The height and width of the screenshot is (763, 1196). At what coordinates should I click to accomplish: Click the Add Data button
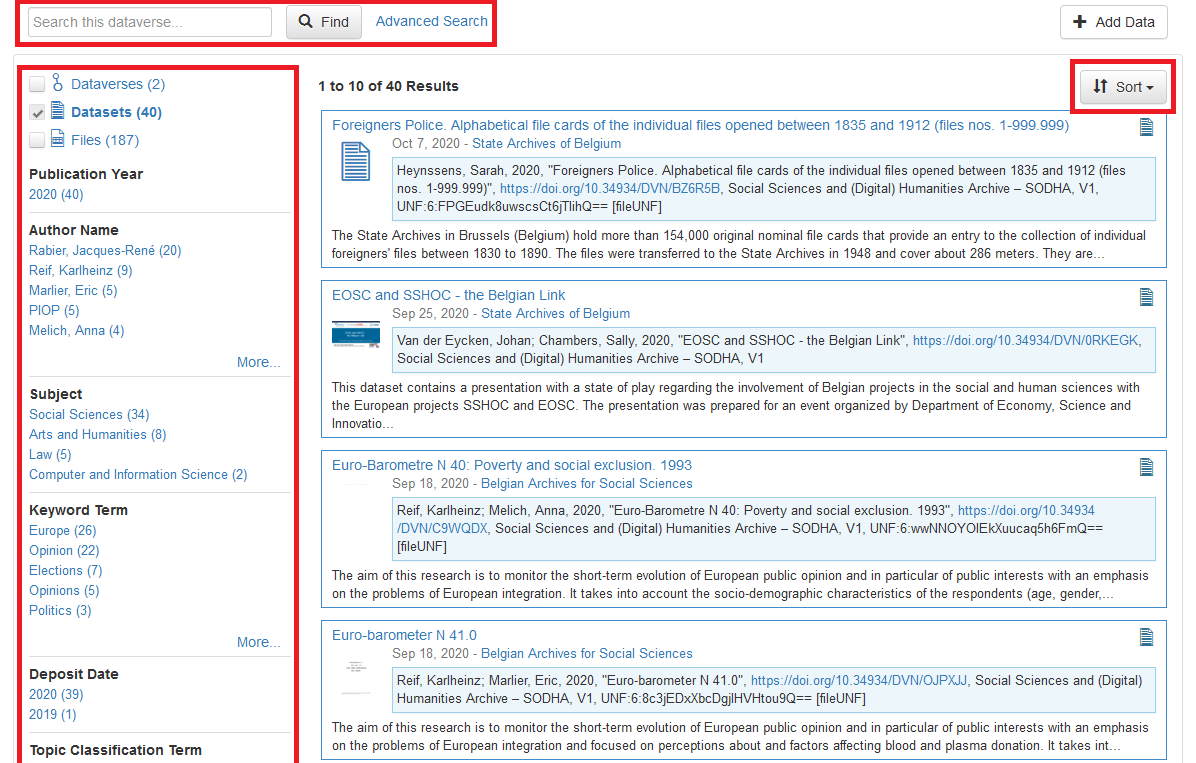click(1114, 22)
